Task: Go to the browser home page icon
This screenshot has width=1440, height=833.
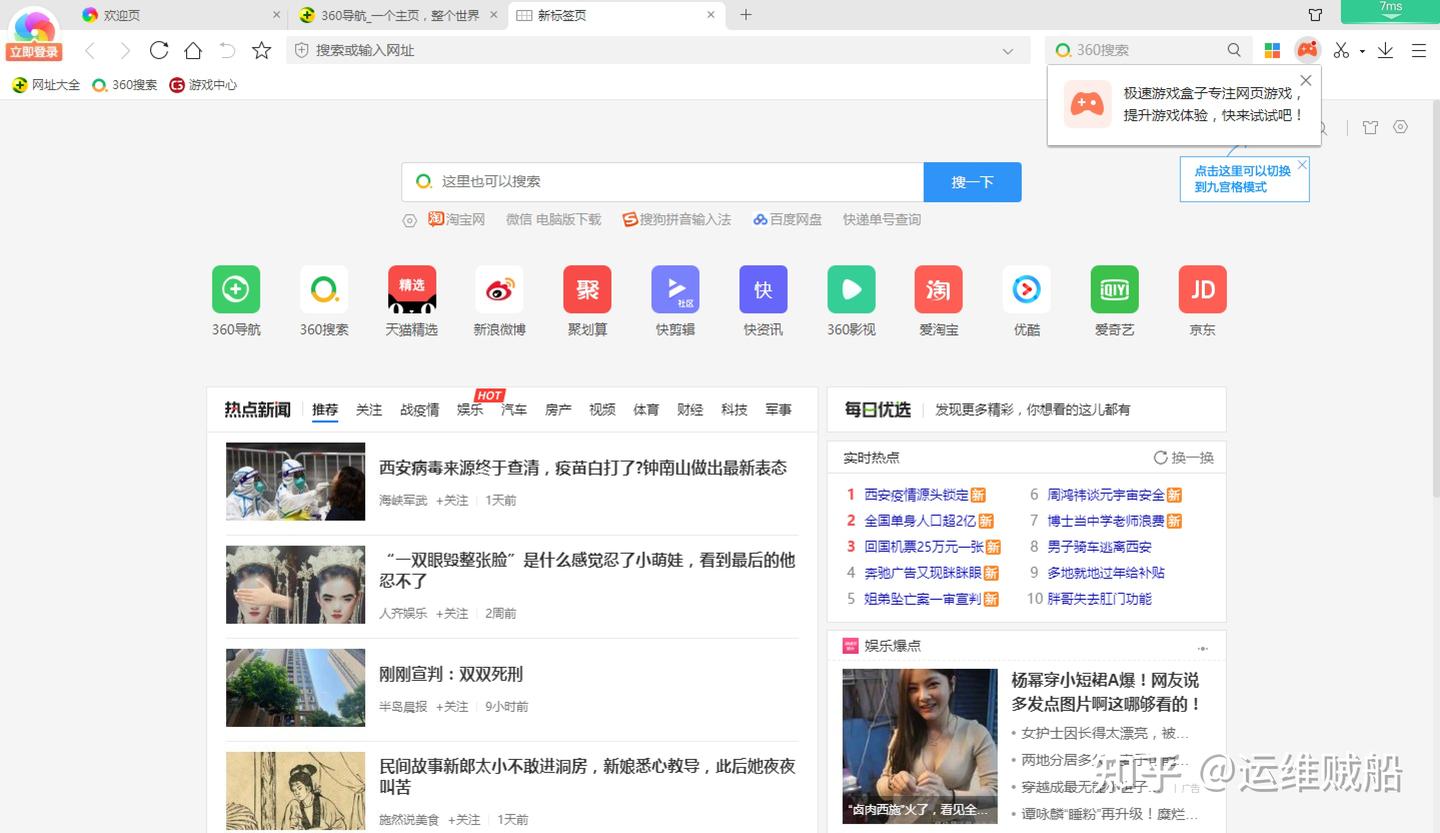Action: pos(193,50)
